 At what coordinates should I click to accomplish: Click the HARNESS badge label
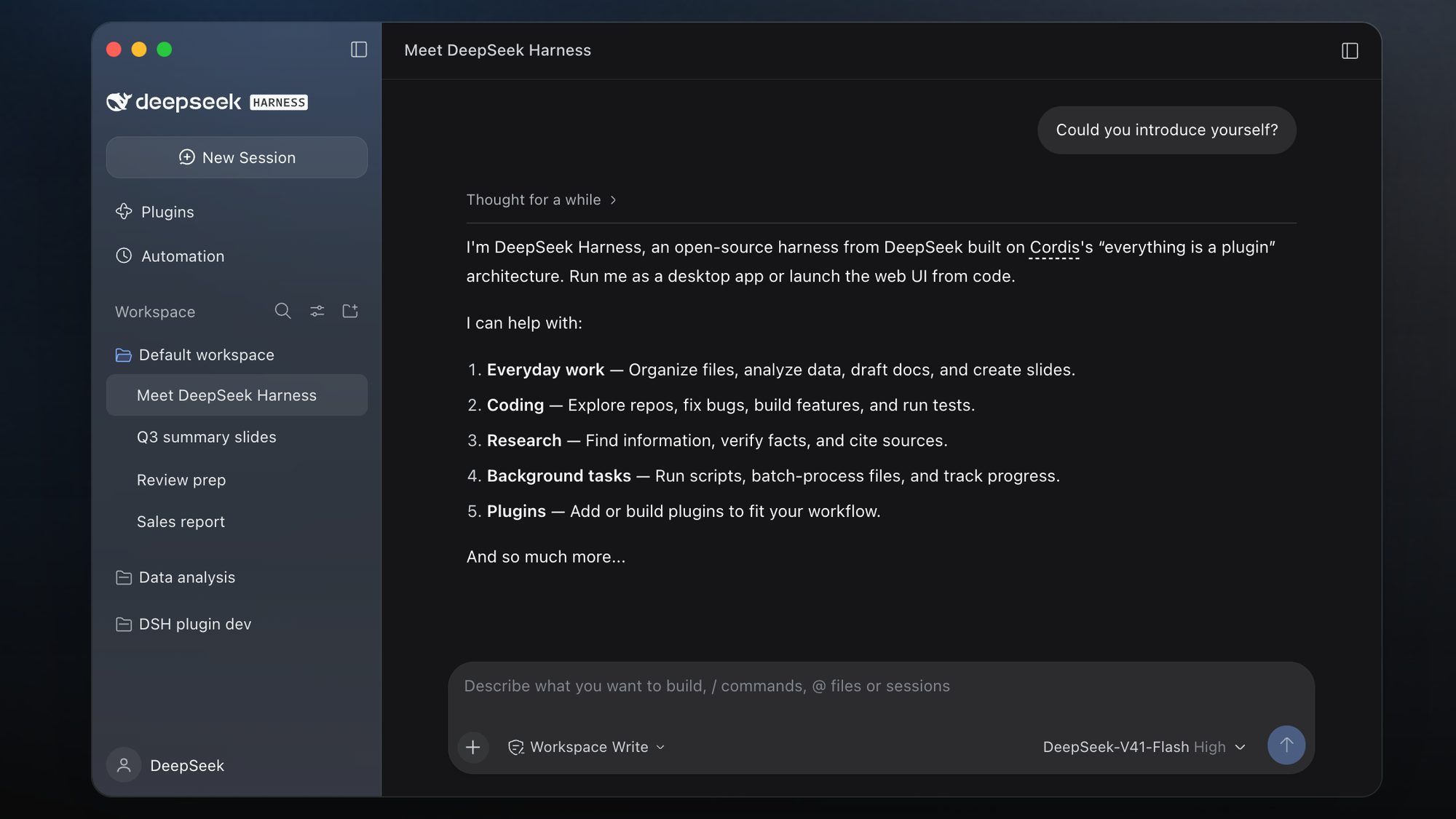tap(279, 103)
